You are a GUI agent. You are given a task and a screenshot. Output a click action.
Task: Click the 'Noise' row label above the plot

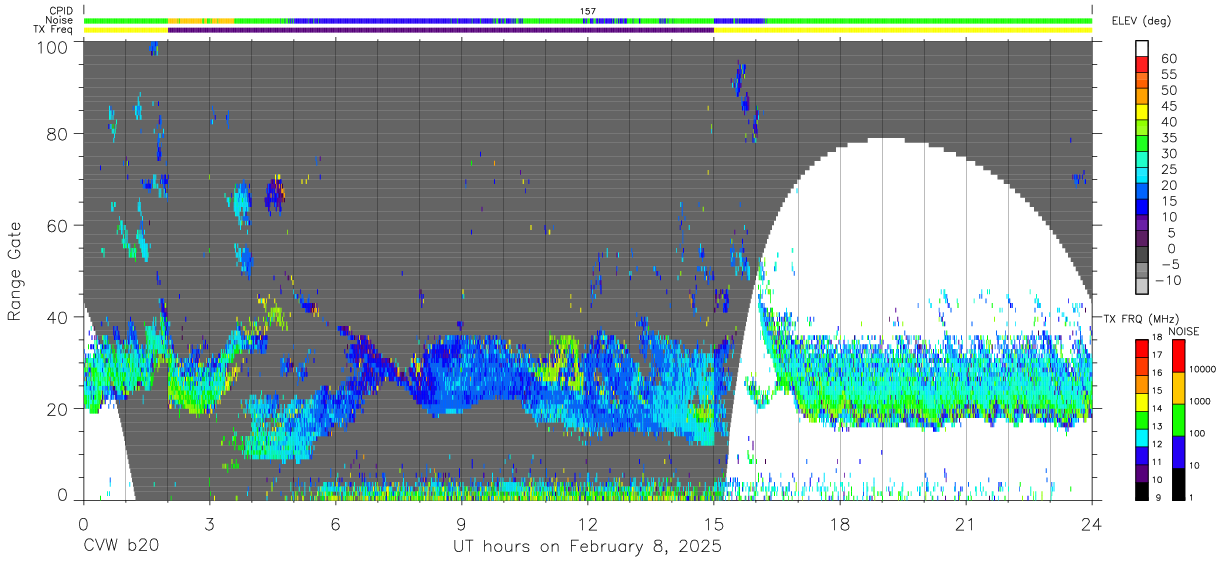60,20
